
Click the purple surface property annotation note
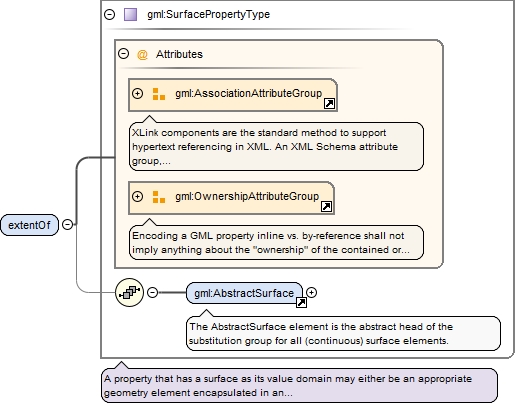pyautogui.click(x=299, y=386)
